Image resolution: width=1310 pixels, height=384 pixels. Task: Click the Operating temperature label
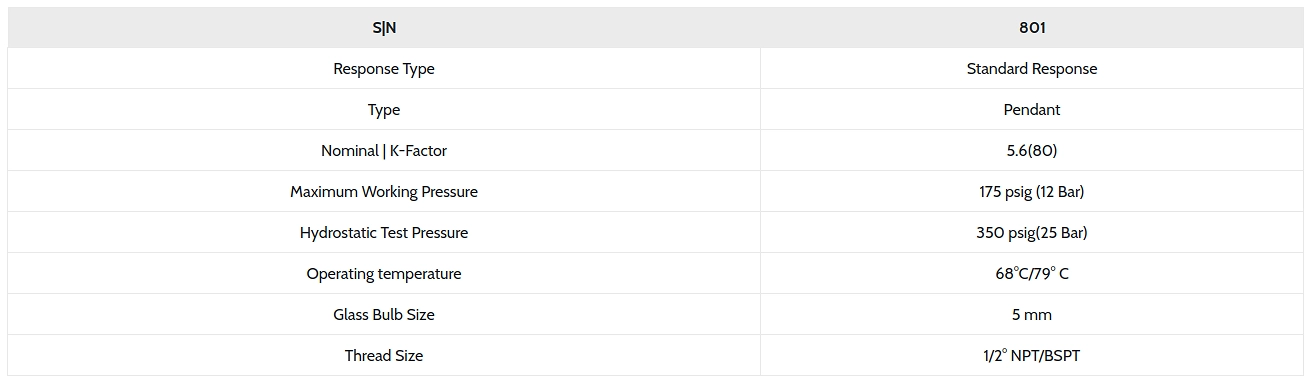[x=384, y=274]
